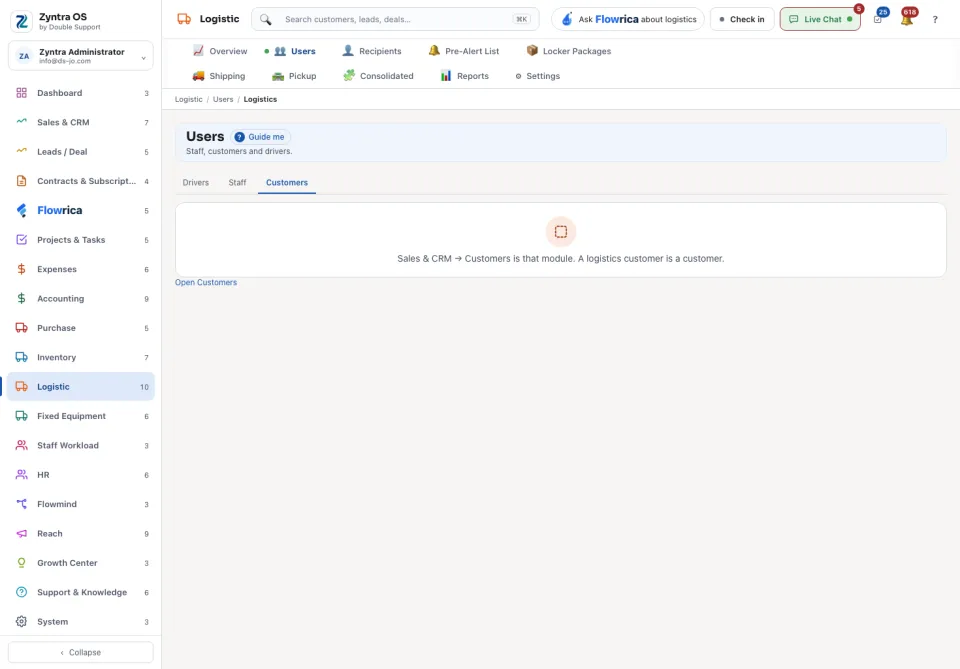Open Projects & Tasks module
The width and height of the screenshot is (960, 669).
click(81, 240)
